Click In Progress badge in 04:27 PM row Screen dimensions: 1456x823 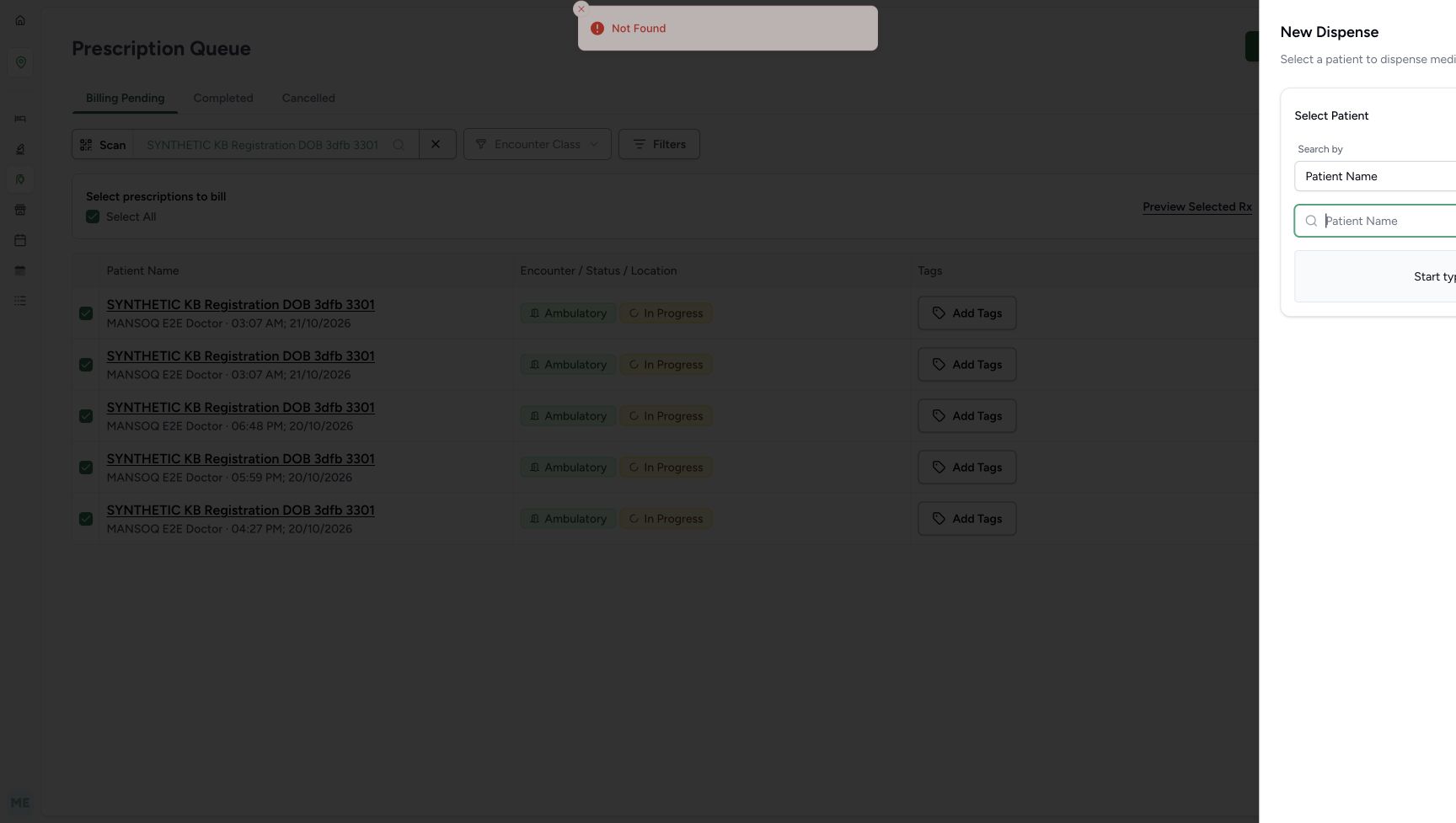point(666,519)
